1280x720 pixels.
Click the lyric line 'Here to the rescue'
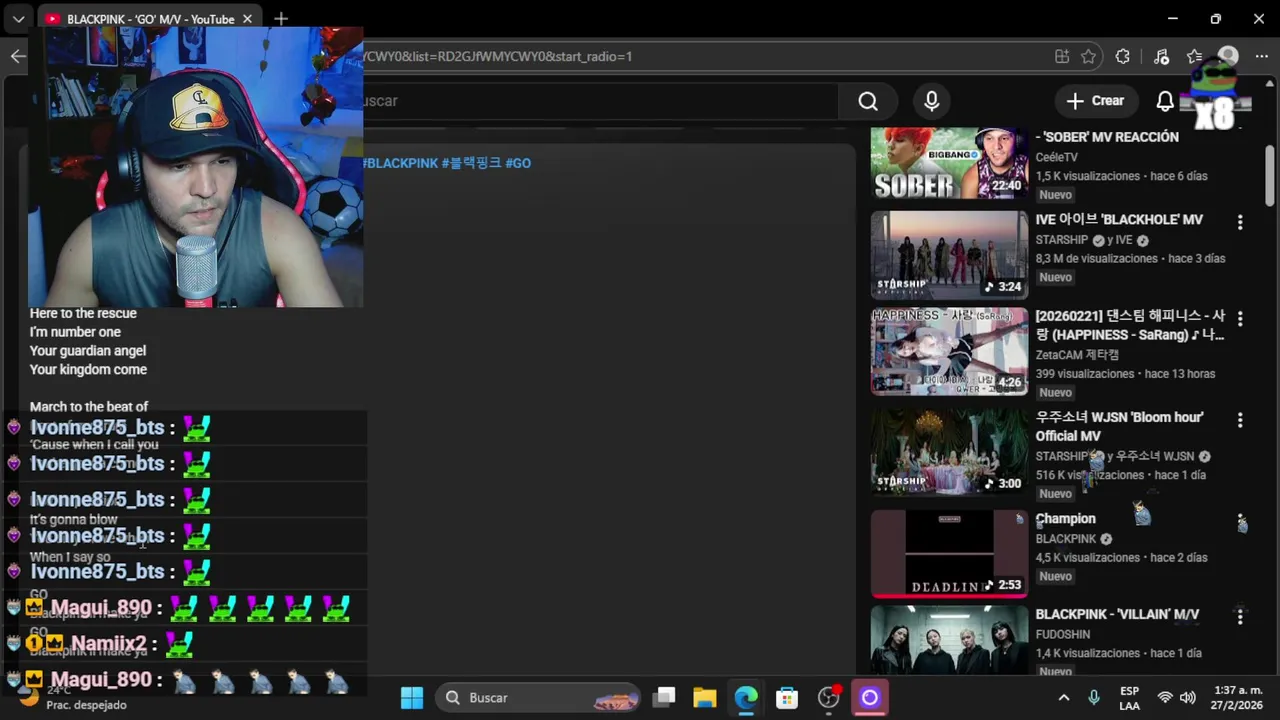[83, 314]
